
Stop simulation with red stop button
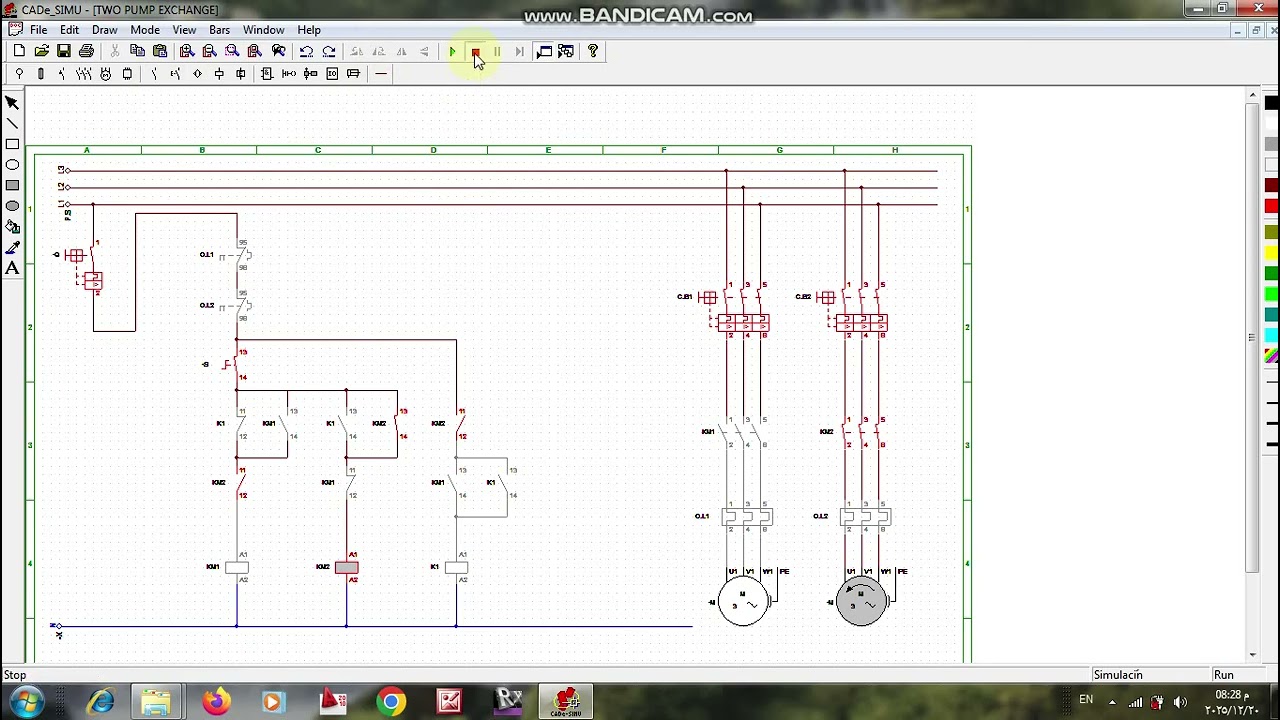pos(475,51)
